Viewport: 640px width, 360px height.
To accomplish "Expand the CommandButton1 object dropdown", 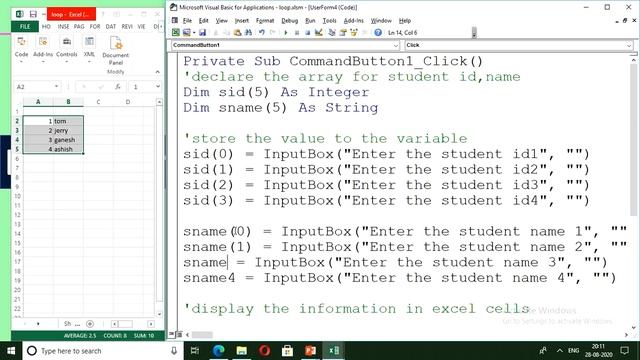I will (396, 45).
